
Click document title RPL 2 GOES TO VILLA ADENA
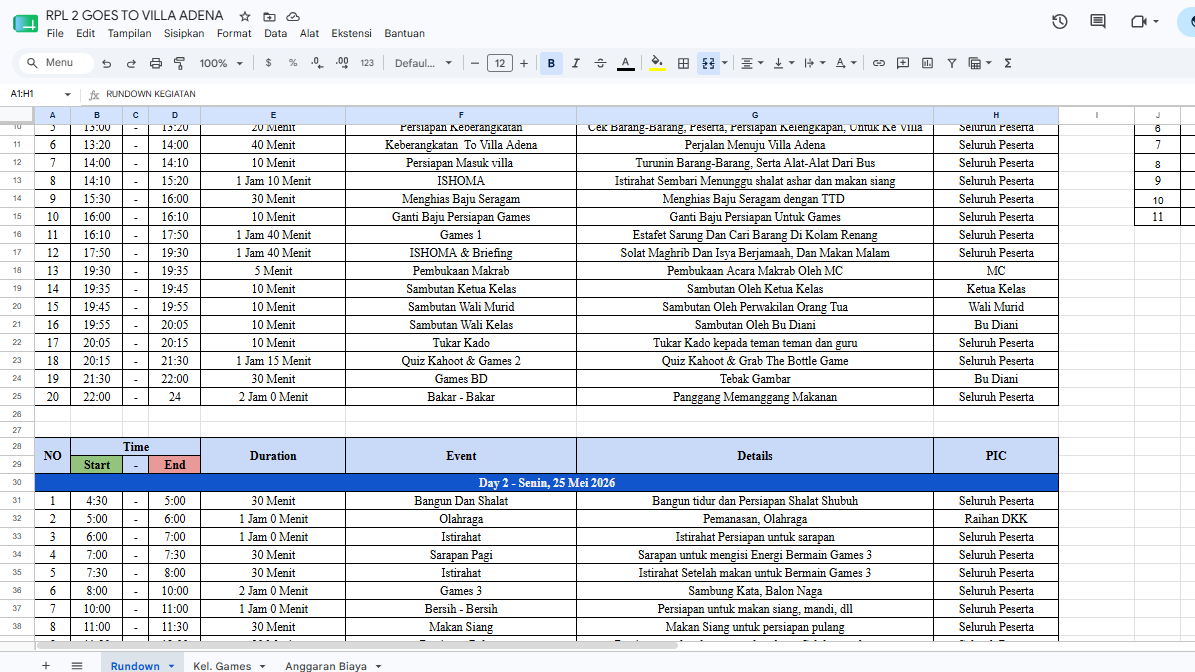pos(134,15)
